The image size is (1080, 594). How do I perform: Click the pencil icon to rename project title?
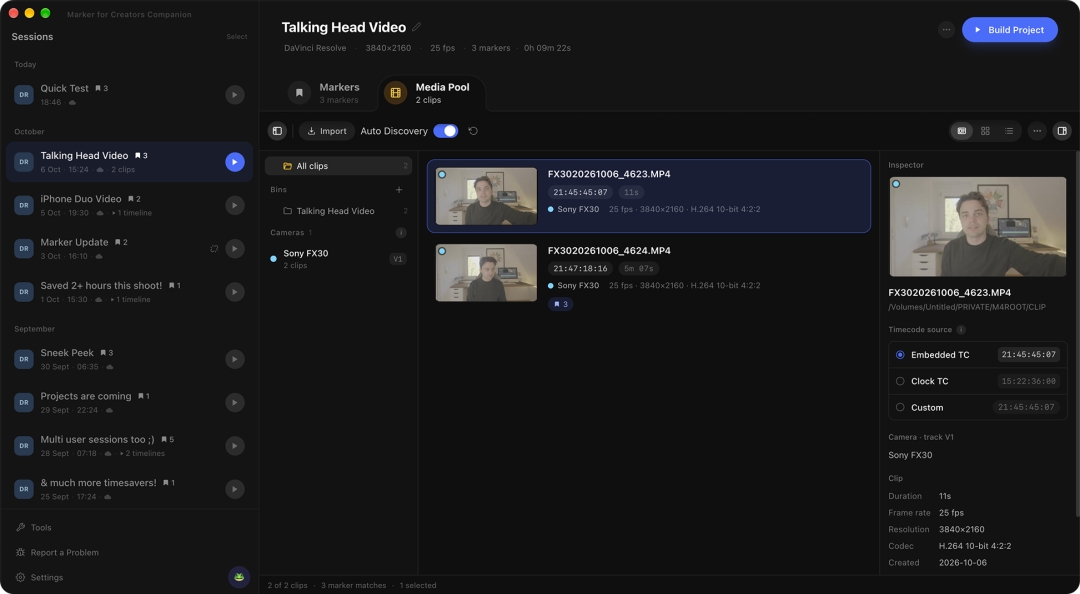(416, 28)
